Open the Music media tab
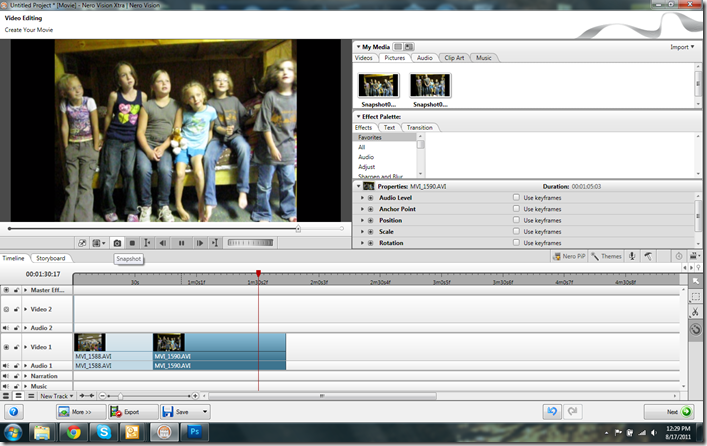The height and width of the screenshot is (446, 707). (483, 58)
